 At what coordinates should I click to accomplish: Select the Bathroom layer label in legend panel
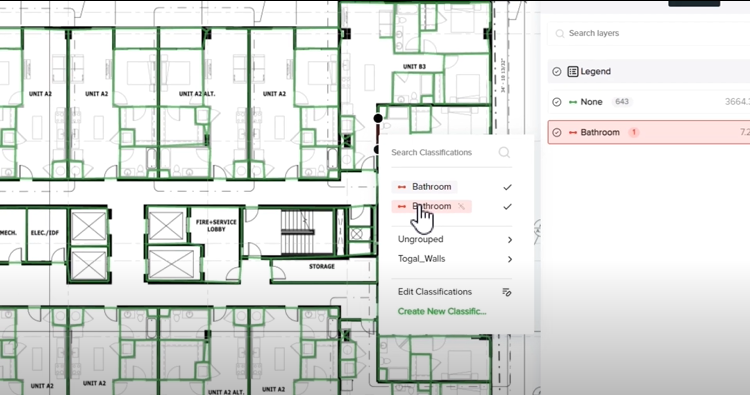600,132
